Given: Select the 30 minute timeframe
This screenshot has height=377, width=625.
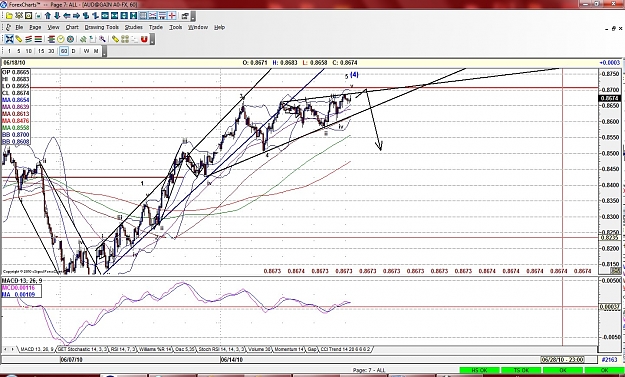Looking at the screenshot, I should coord(51,51).
